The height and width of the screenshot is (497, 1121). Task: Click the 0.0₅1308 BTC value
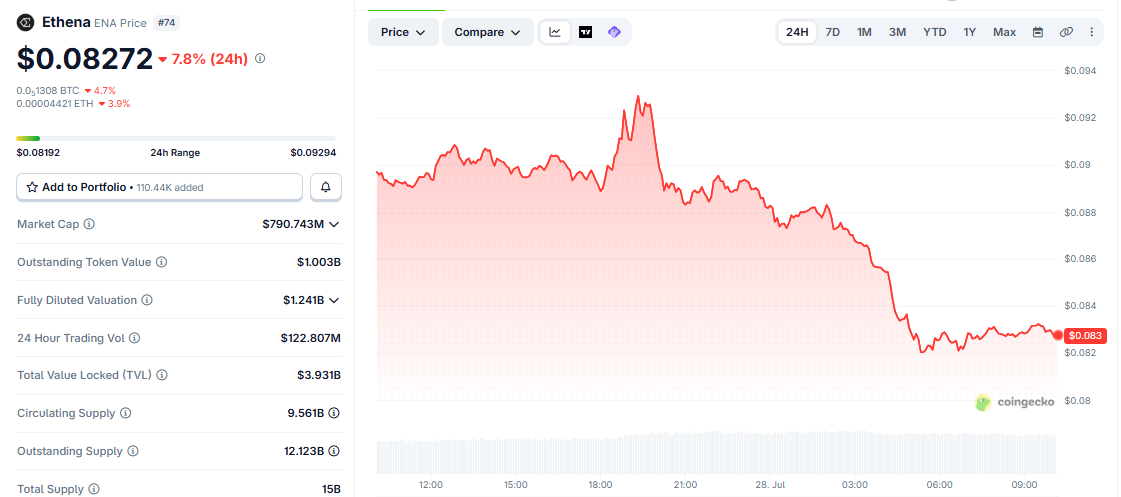[48, 91]
